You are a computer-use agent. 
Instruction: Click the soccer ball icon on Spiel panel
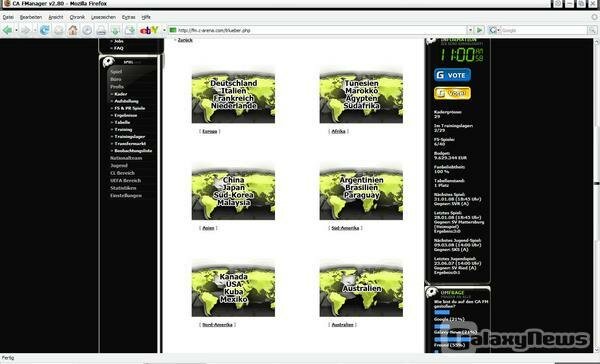click(x=109, y=62)
